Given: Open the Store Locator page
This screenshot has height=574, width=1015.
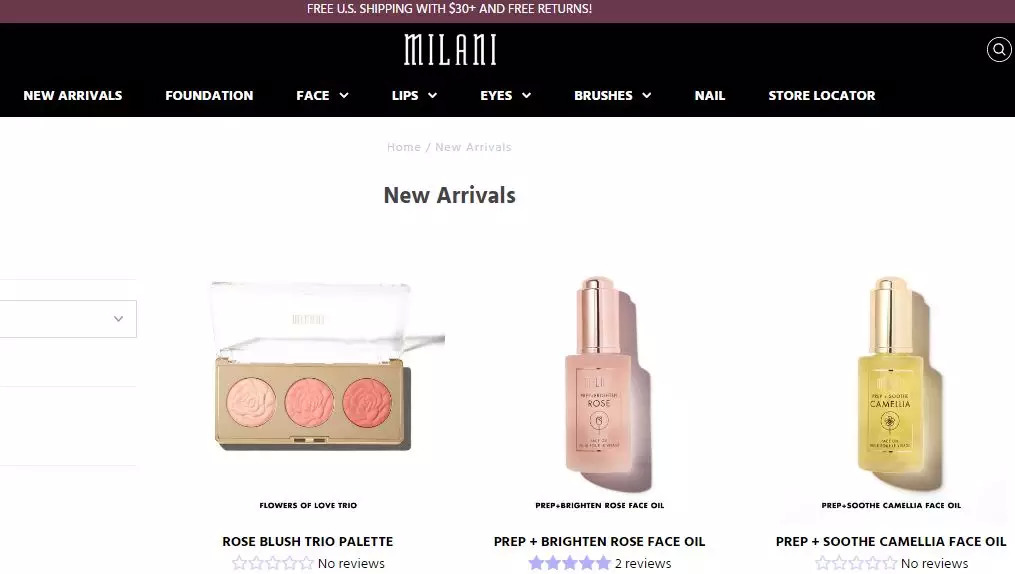Looking at the screenshot, I should click(x=821, y=96).
